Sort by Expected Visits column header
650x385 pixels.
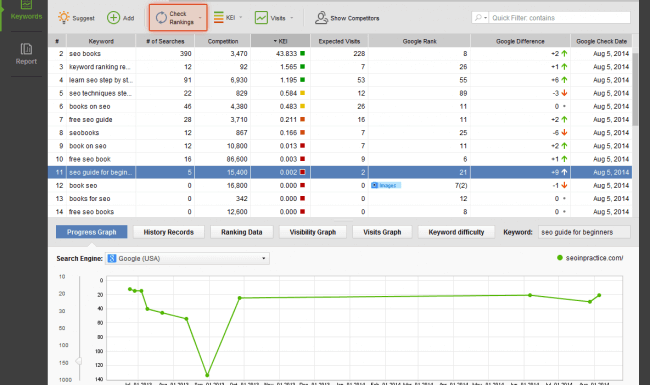tap(339, 41)
